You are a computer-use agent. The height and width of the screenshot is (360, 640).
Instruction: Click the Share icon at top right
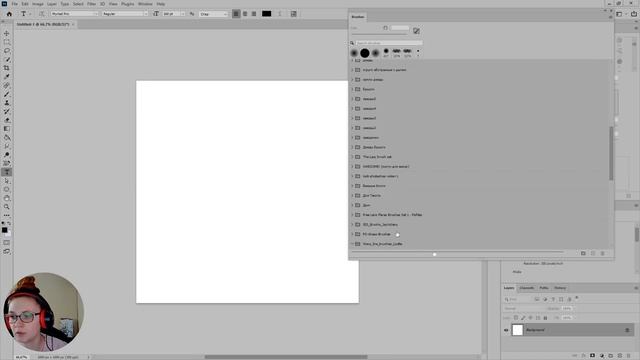tap(634, 14)
